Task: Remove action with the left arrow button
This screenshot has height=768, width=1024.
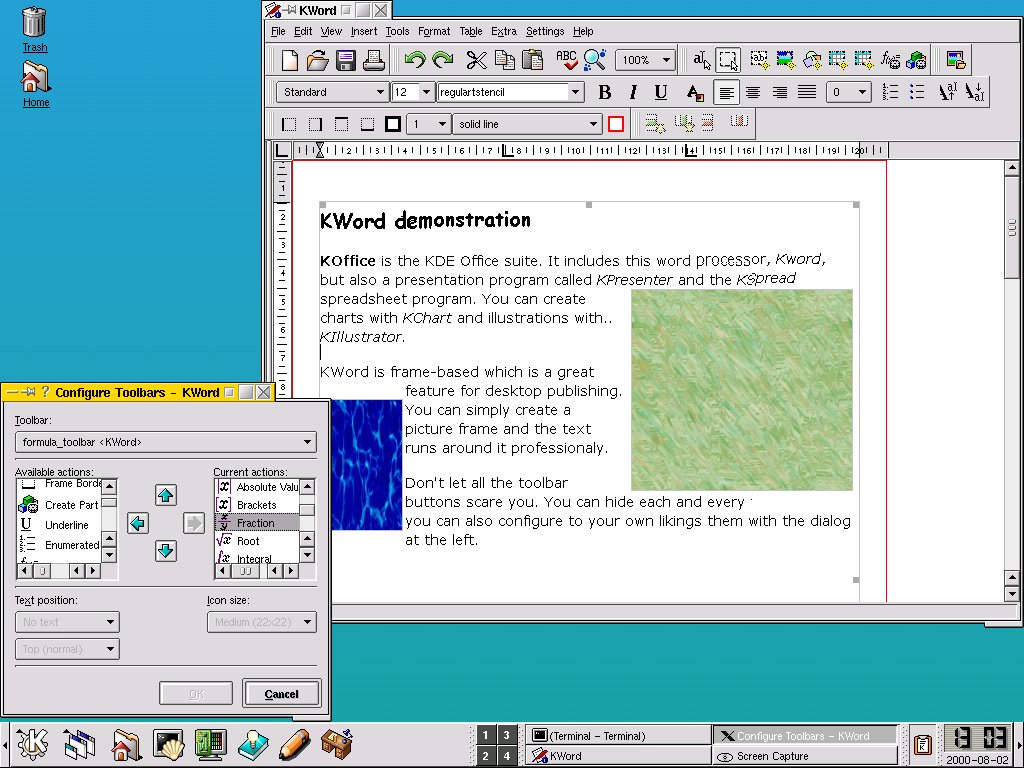Action: 138,523
